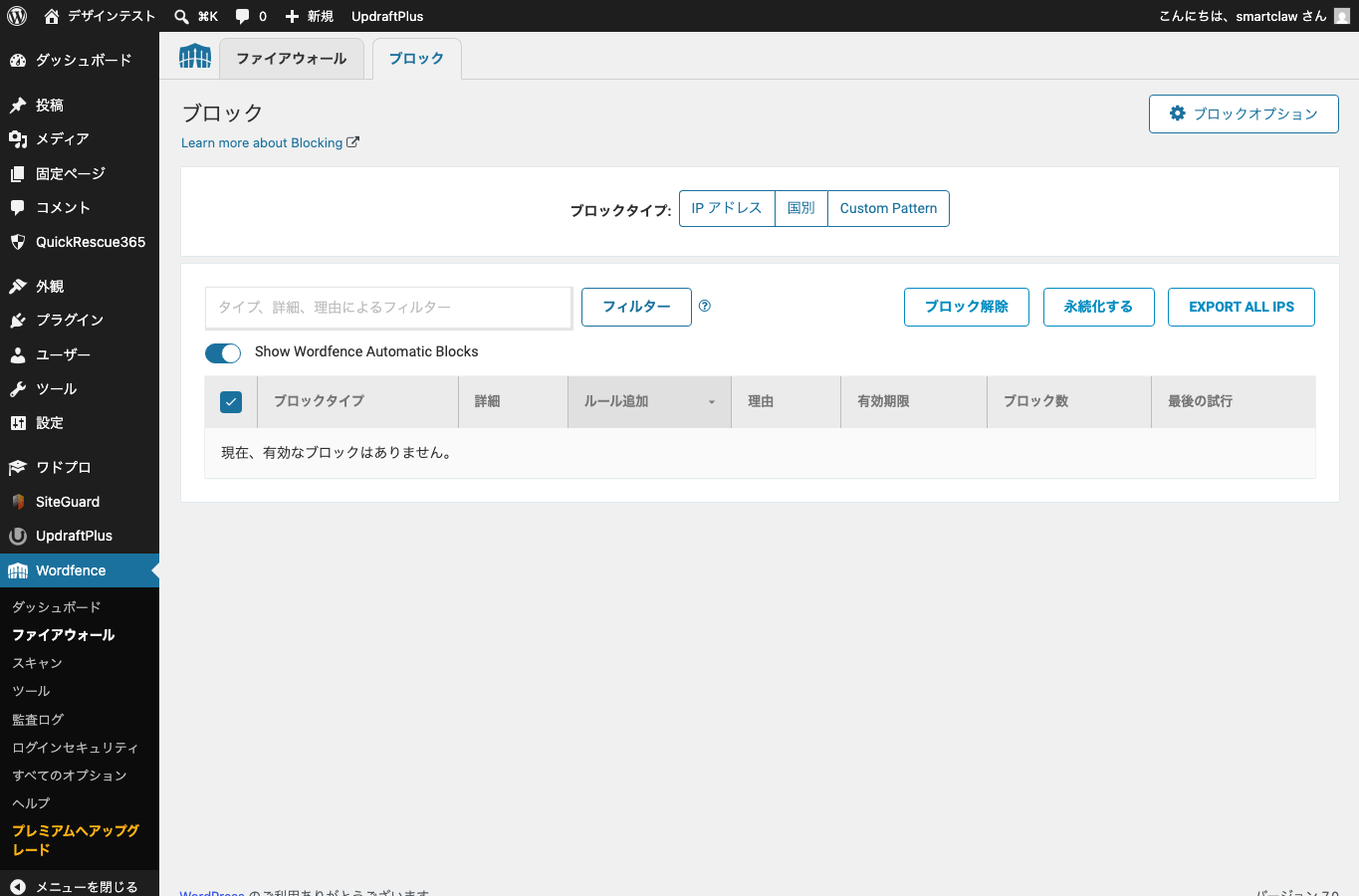
Task: Click the home icon for デザインテスト
Action: tap(52, 16)
